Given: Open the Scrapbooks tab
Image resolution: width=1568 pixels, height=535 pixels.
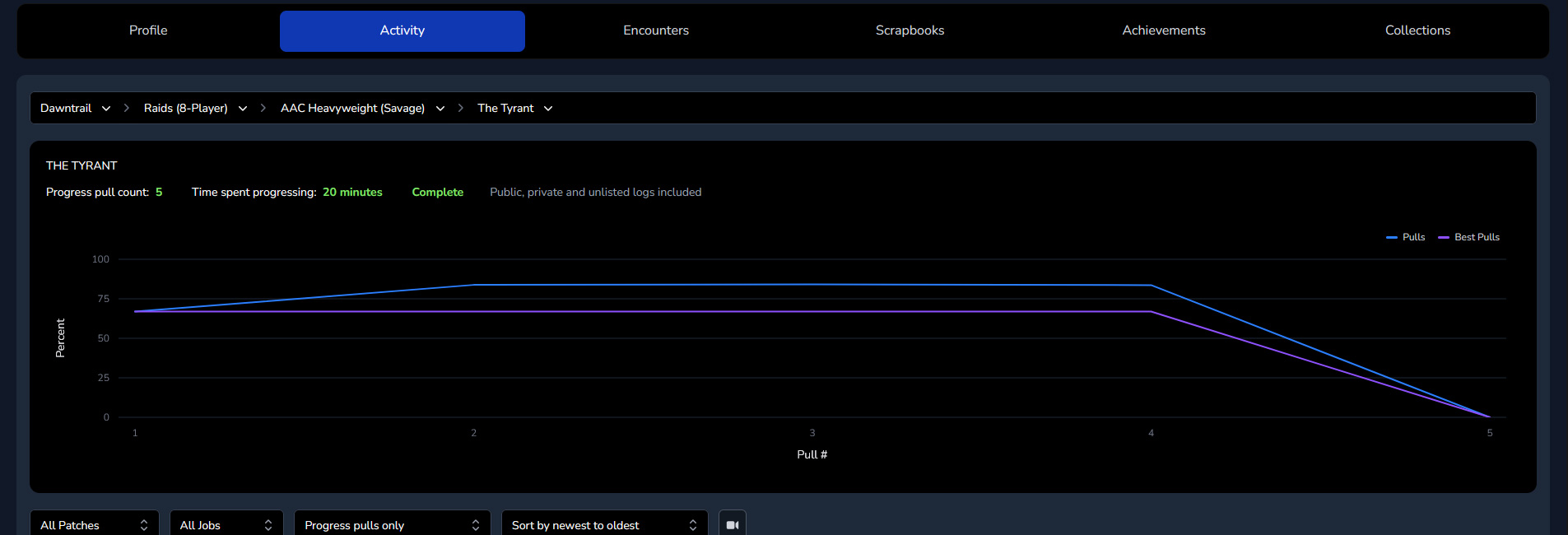Looking at the screenshot, I should click(x=910, y=30).
